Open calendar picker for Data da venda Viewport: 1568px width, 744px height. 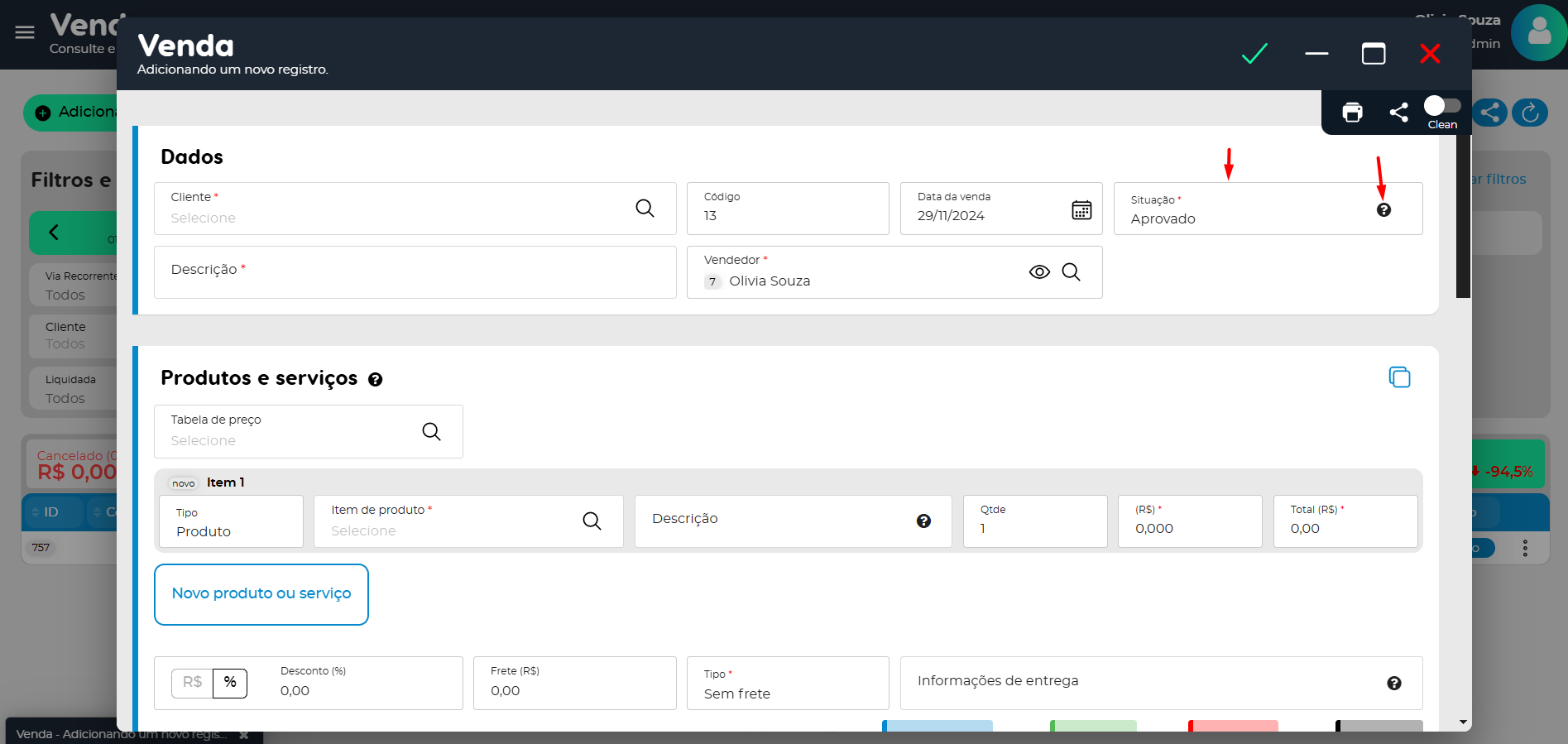1081,210
